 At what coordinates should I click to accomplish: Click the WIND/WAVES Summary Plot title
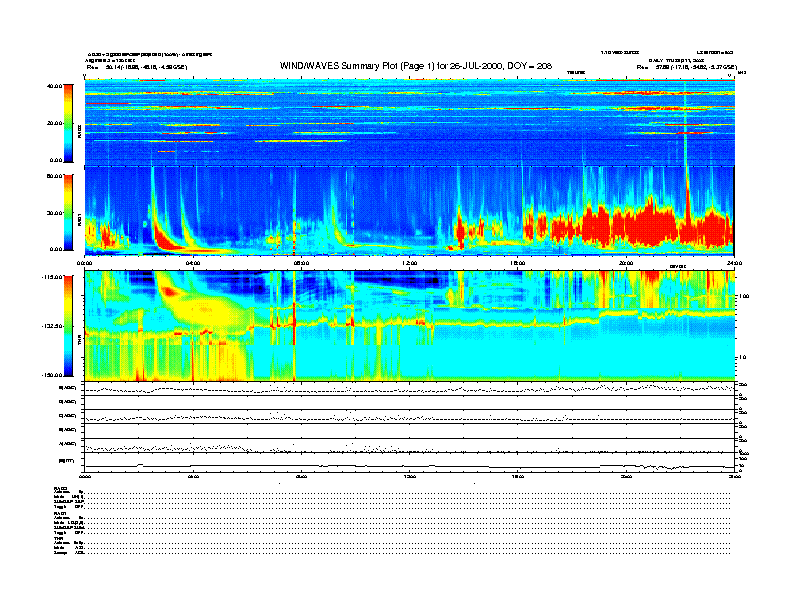pyautogui.click(x=416, y=66)
